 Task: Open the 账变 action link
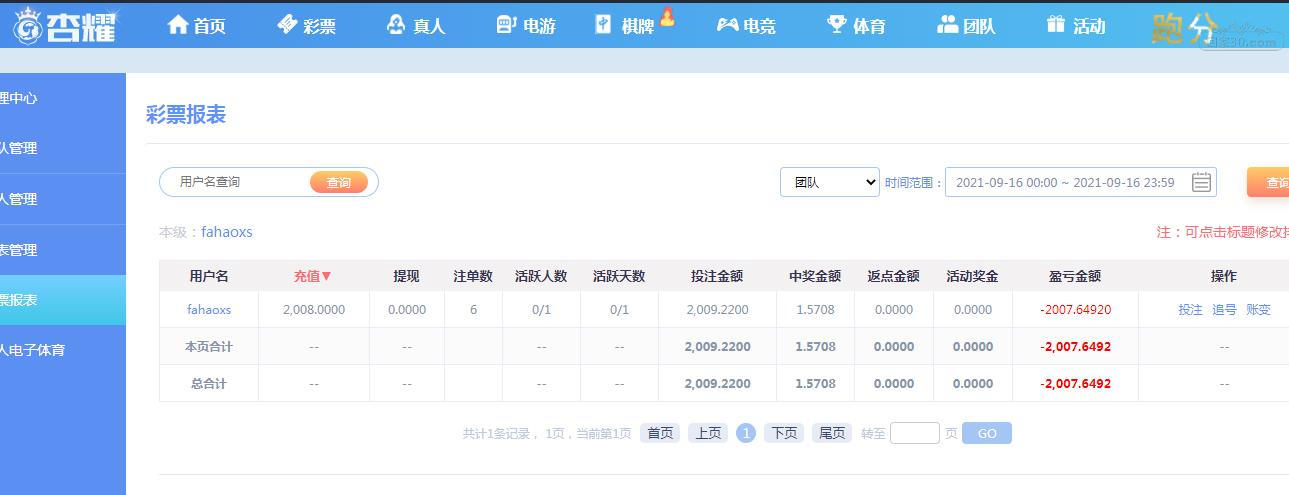[1258, 310]
